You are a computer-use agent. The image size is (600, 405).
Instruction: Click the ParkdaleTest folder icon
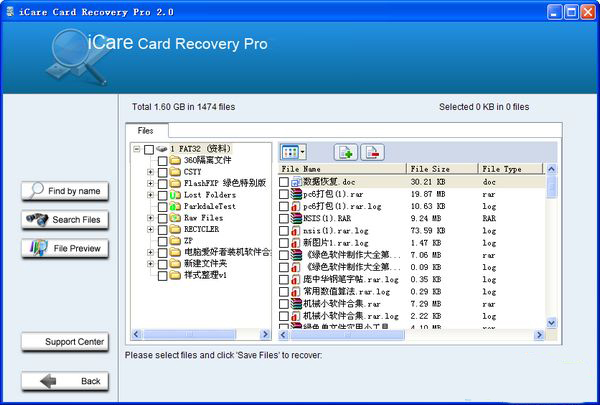[175, 206]
